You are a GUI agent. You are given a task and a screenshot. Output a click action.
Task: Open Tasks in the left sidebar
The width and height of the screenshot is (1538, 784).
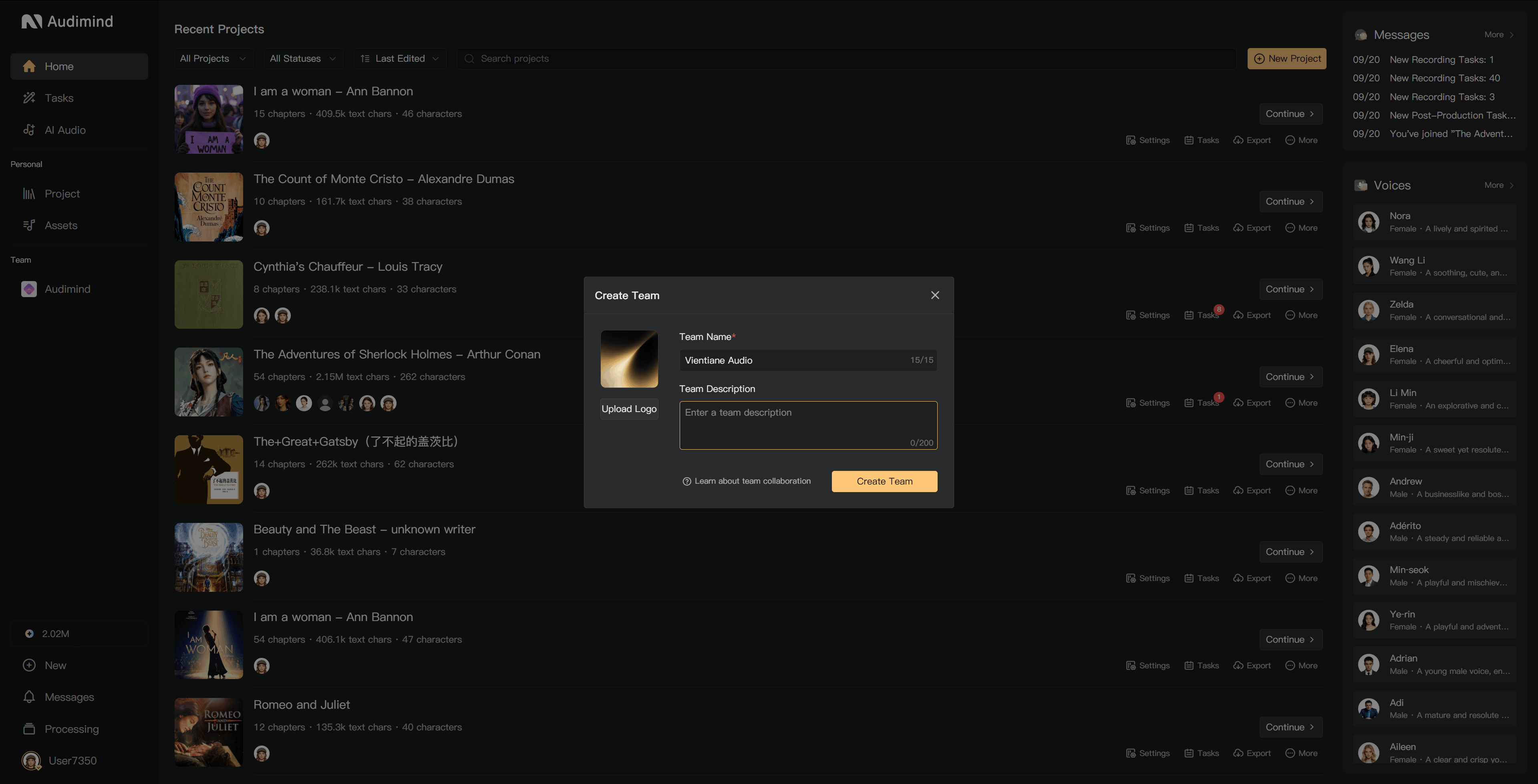pos(79,98)
